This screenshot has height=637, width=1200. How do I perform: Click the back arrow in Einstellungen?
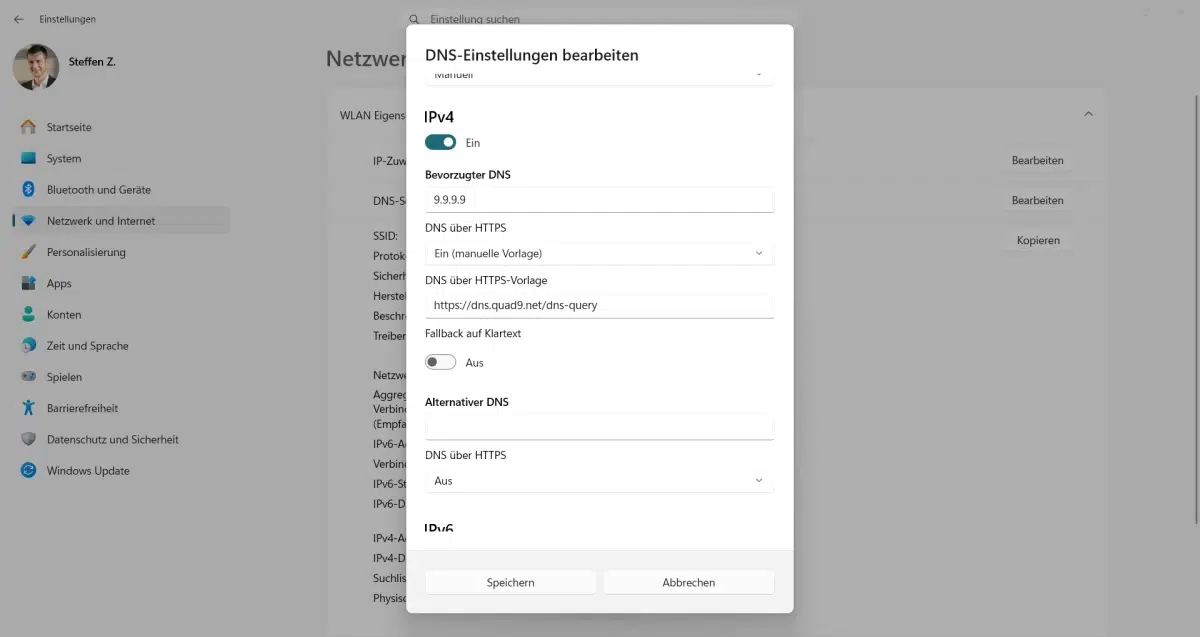[19, 19]
